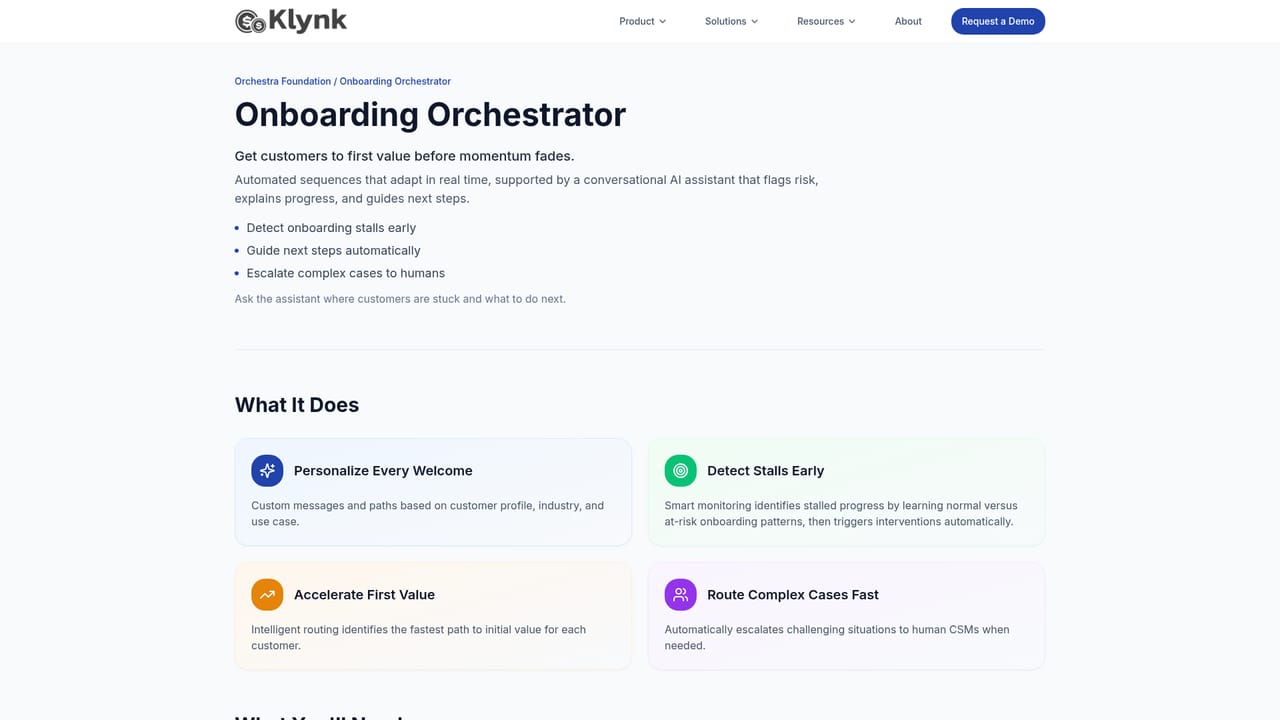This screenshot has width=1280, height=720.
Task: Select the Route Complex Cases Fast heading
Action: click(793, 594)
